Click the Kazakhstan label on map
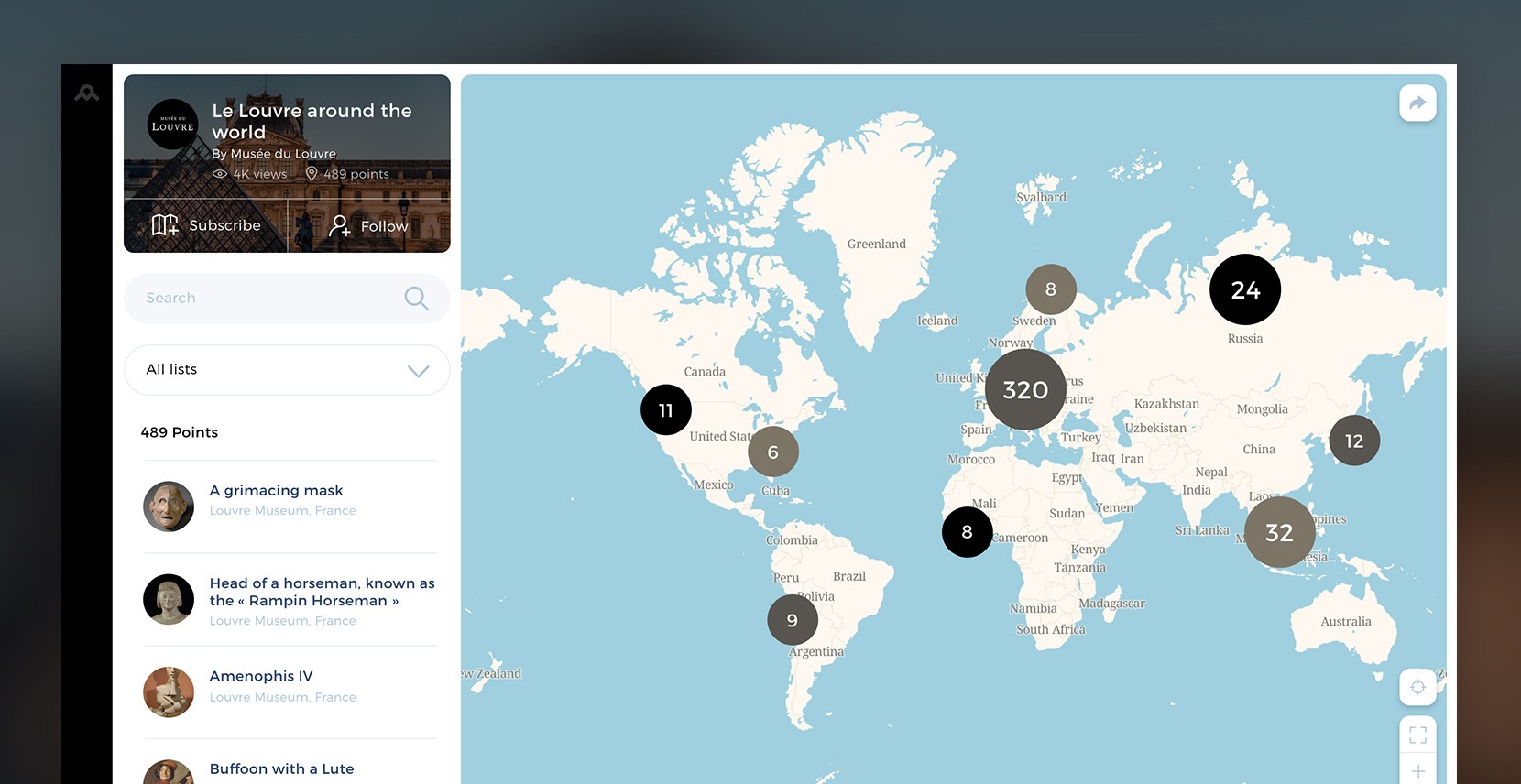Viewport: 1521px width, 784px height. (x=1166, y=404)
